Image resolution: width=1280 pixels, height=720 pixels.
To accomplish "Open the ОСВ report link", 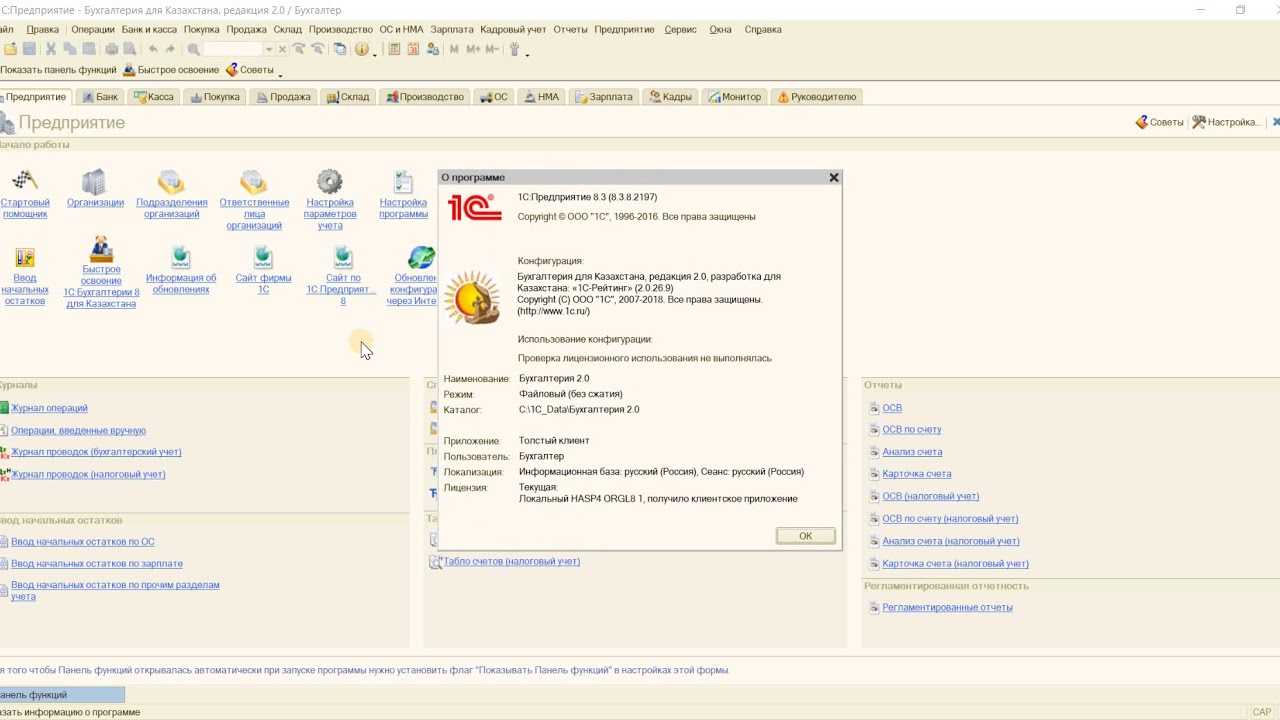I will pyautogui.click(x=892, y=408).
